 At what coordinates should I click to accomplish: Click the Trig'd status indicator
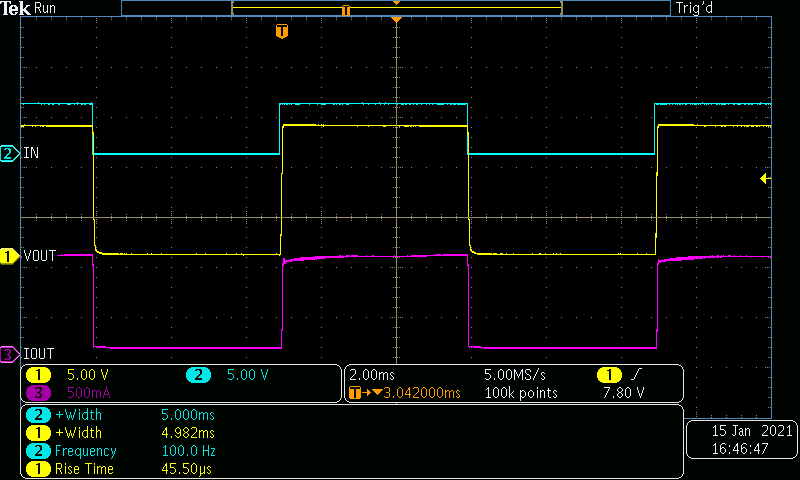point(694,8)
